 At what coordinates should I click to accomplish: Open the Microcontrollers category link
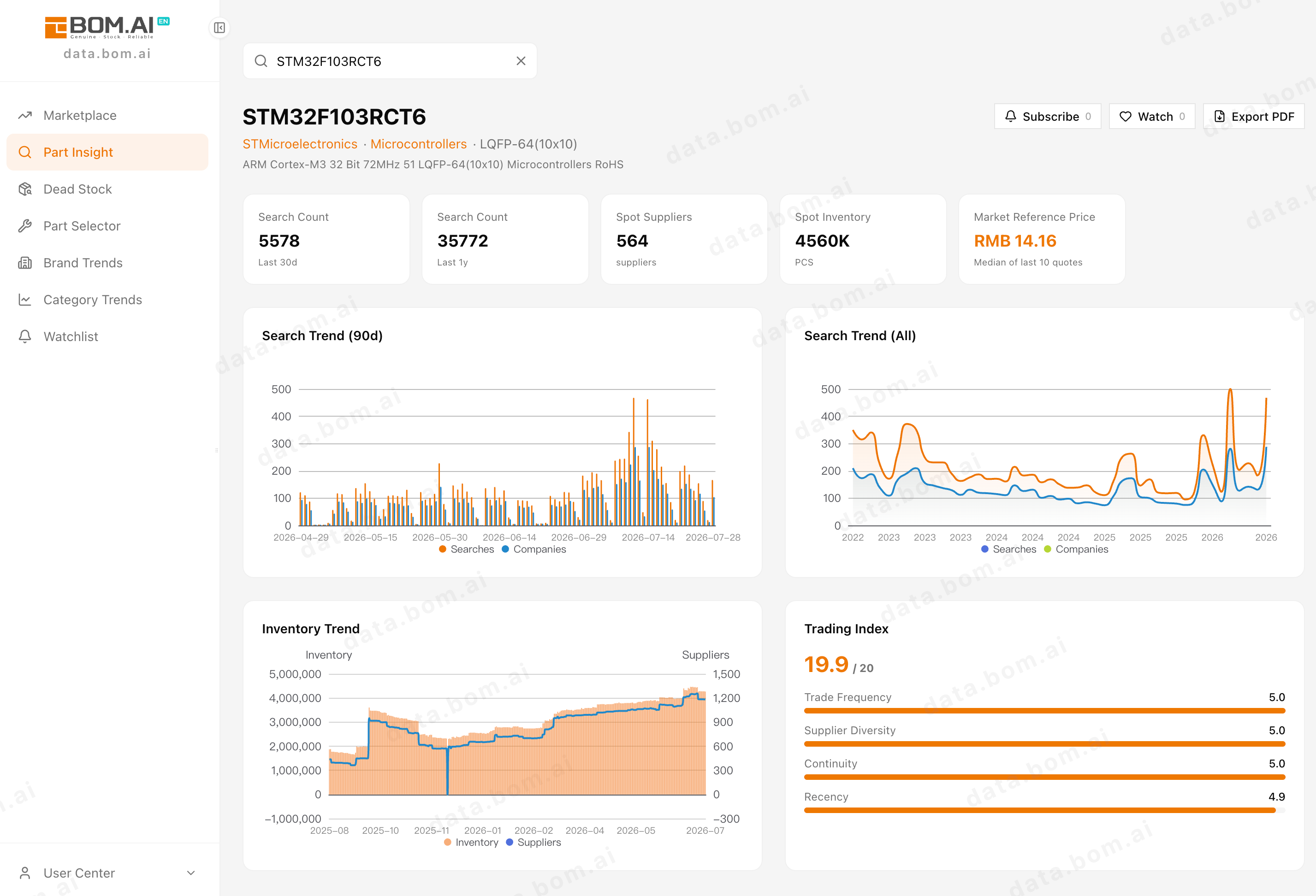419,144
